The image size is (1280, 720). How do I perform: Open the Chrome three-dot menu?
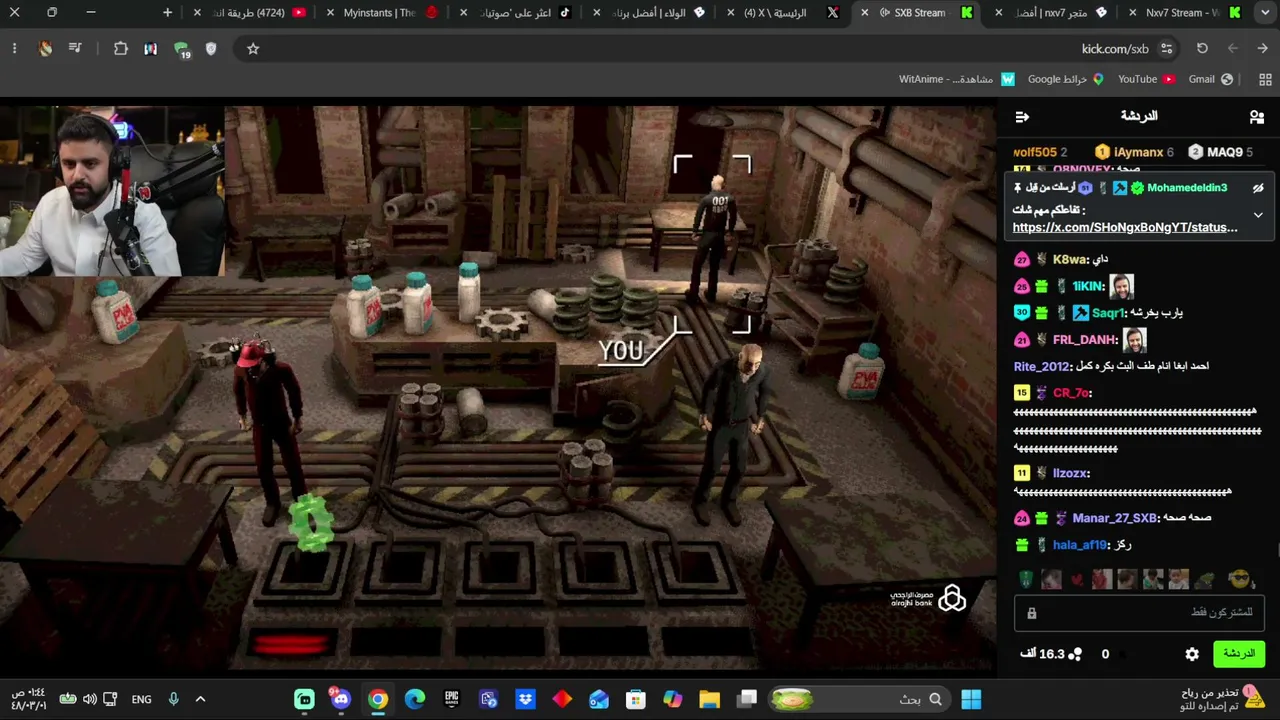(14, 49)
